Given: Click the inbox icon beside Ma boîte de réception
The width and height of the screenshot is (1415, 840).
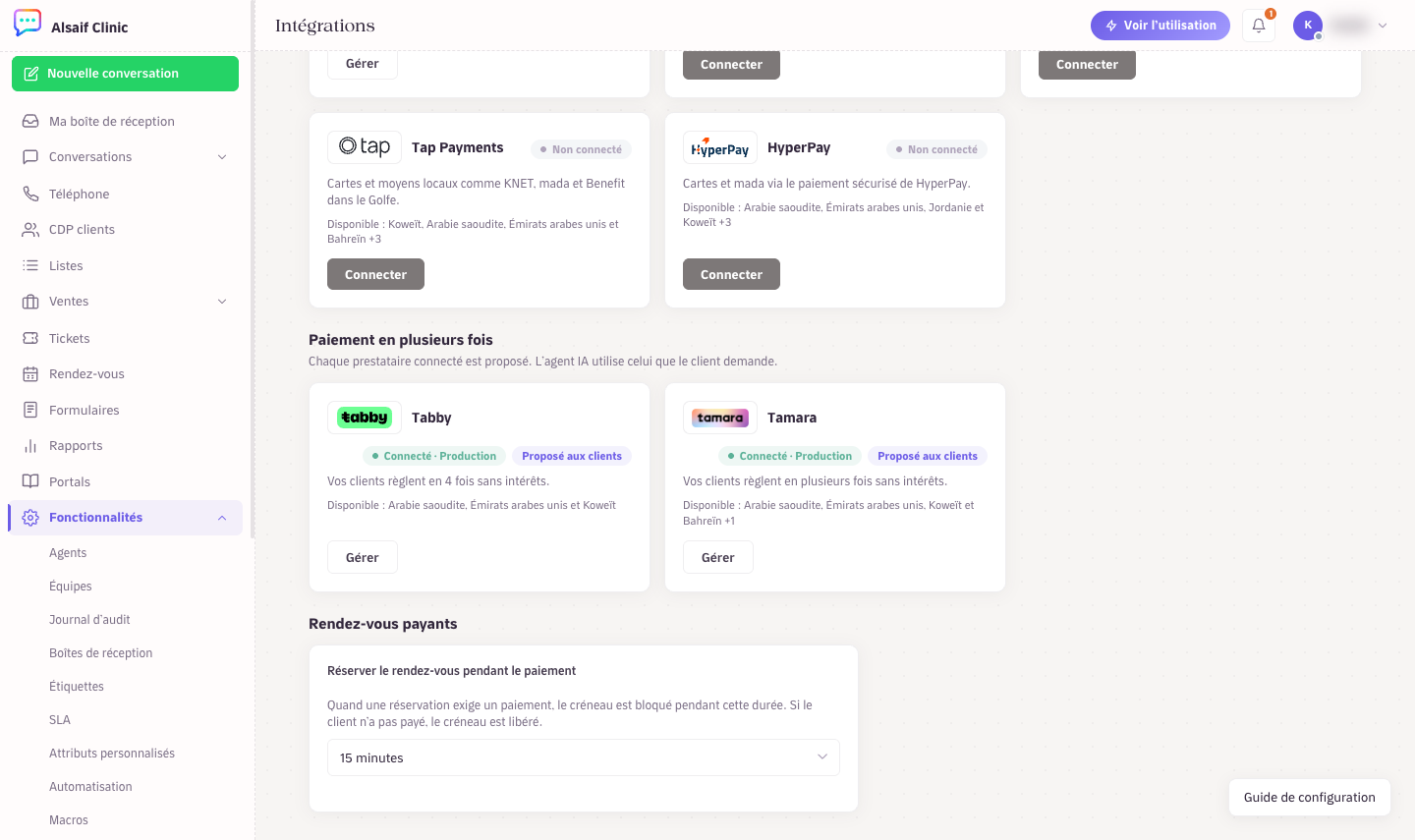Looking at the screenshot, I should (30, 121).
